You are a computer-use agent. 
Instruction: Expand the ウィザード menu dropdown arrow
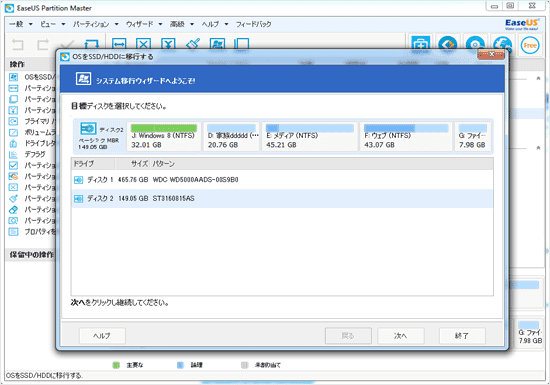click(x=160, y=24)
